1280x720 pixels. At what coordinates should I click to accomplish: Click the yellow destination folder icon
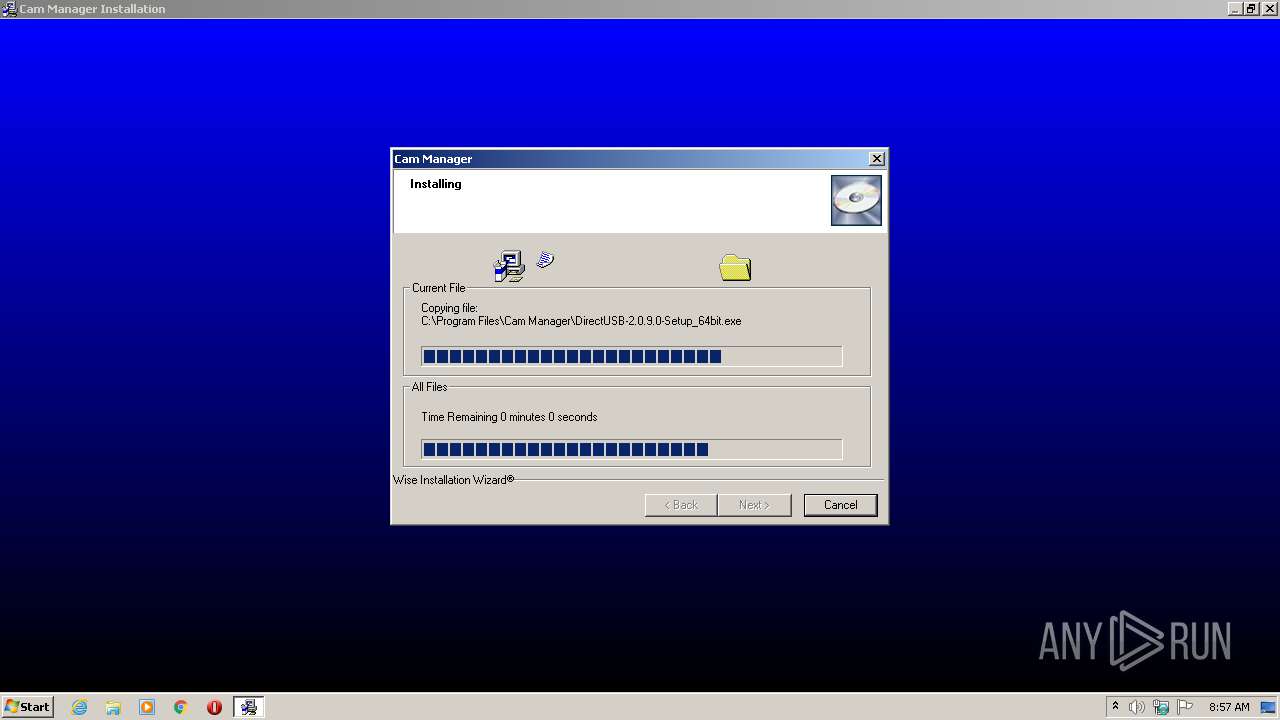(x=735, y=267)
